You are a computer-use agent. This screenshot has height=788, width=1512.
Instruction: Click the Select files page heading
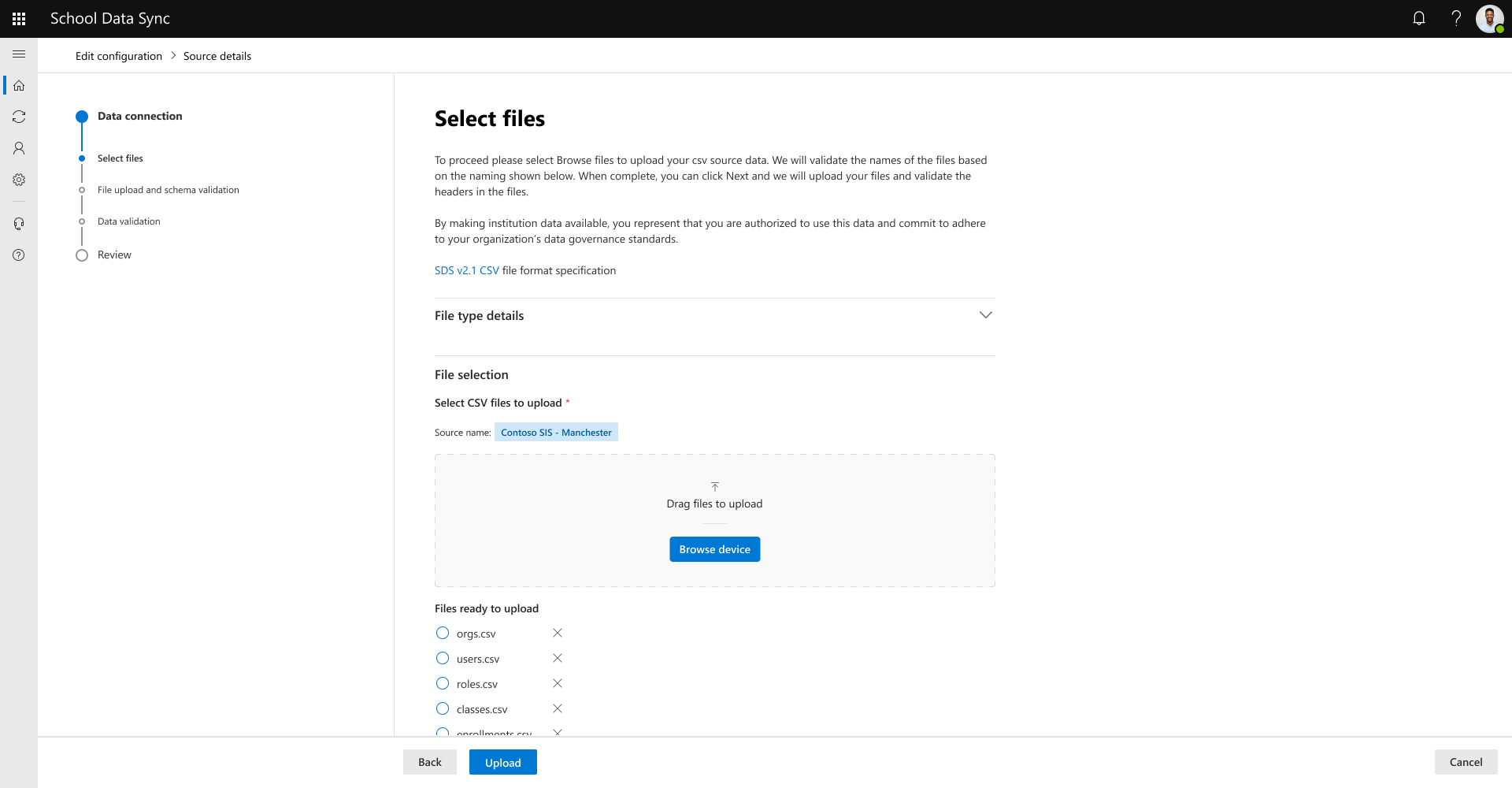pyautogui.click(x=490, y=118)
